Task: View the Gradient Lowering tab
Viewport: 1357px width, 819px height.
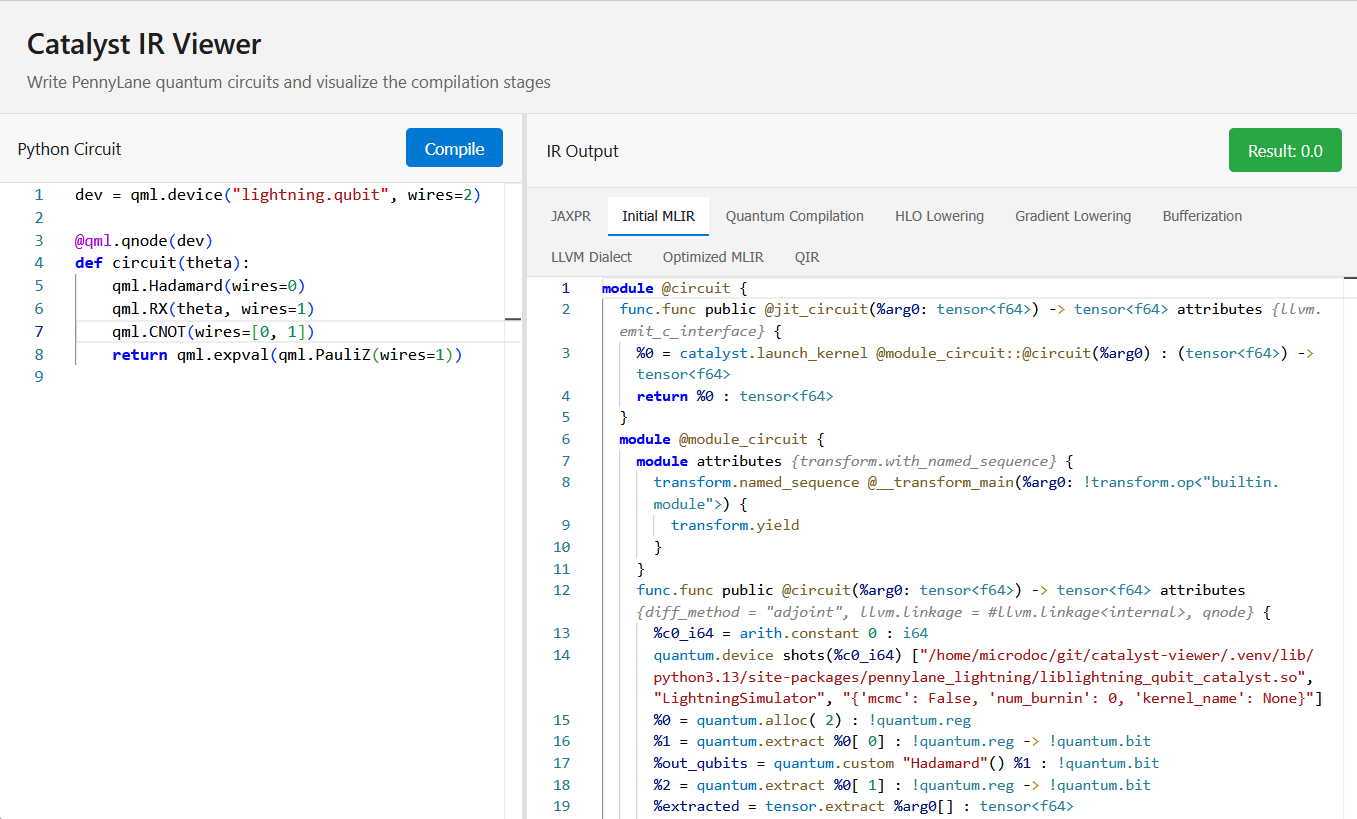Action: click(1072, 216)
